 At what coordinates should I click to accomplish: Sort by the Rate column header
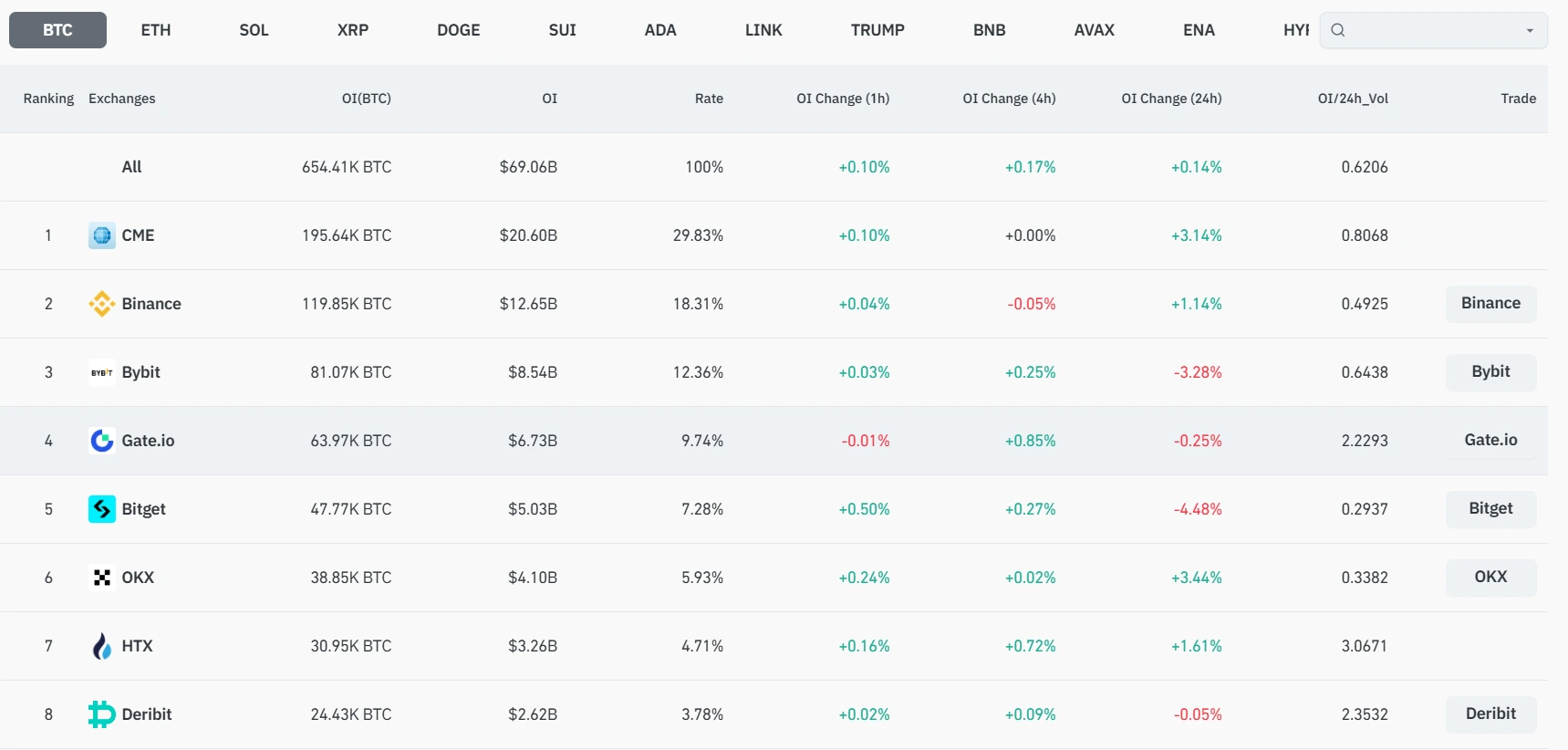tap(709, 99)
